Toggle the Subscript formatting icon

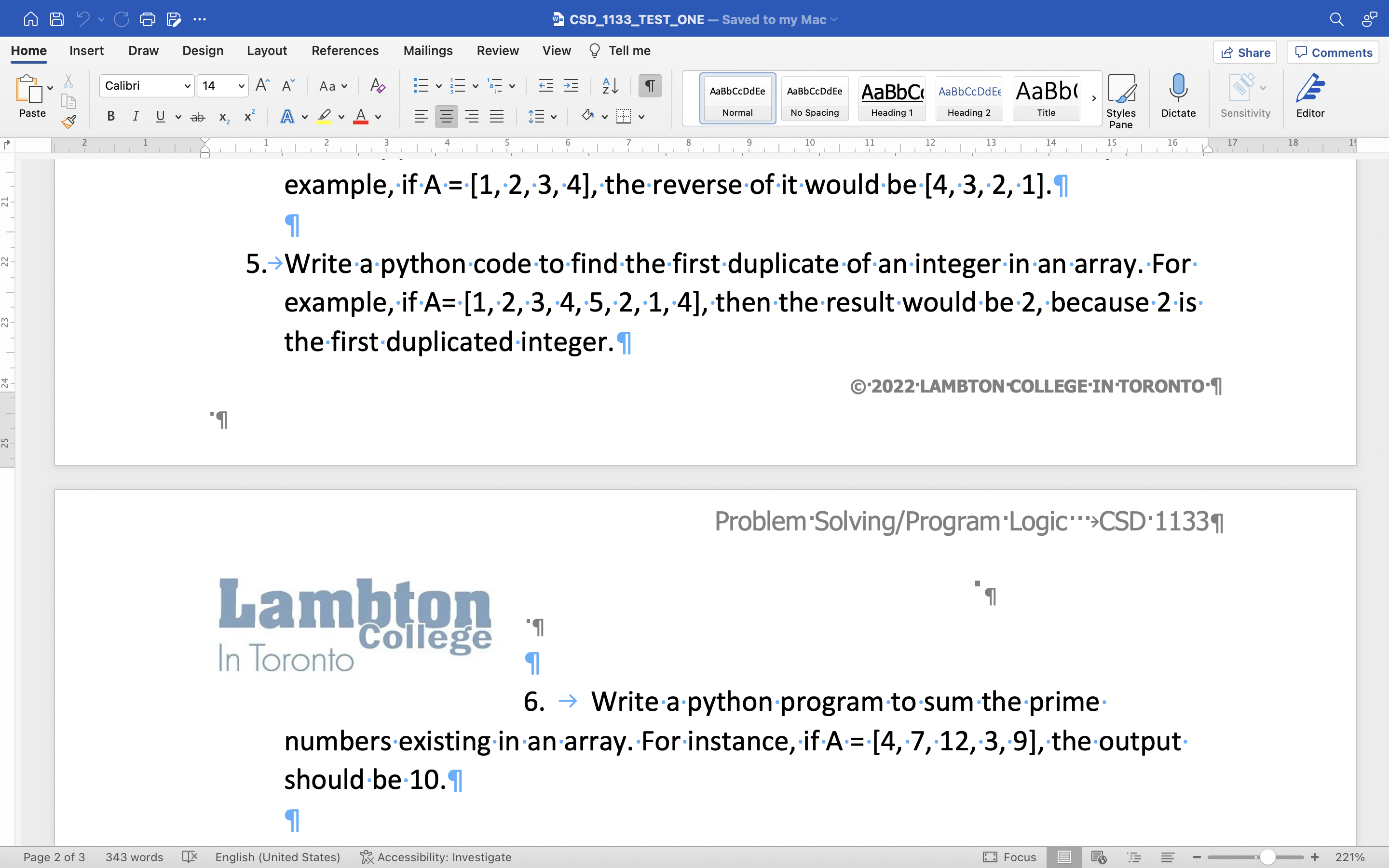(x=224, y=117)
